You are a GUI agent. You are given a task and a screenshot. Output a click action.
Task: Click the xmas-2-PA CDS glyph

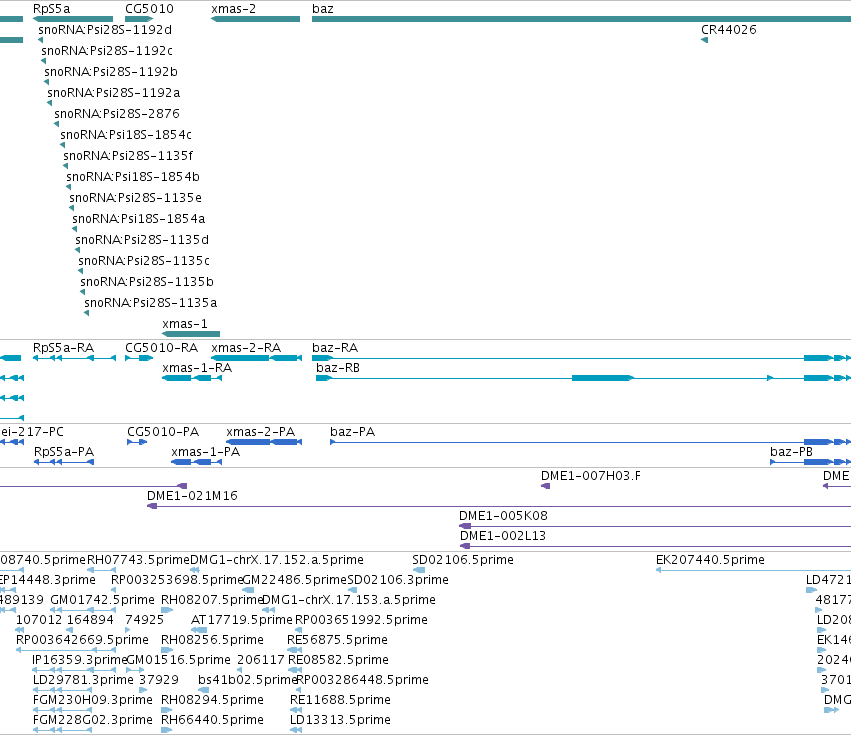tap(264, 442)
